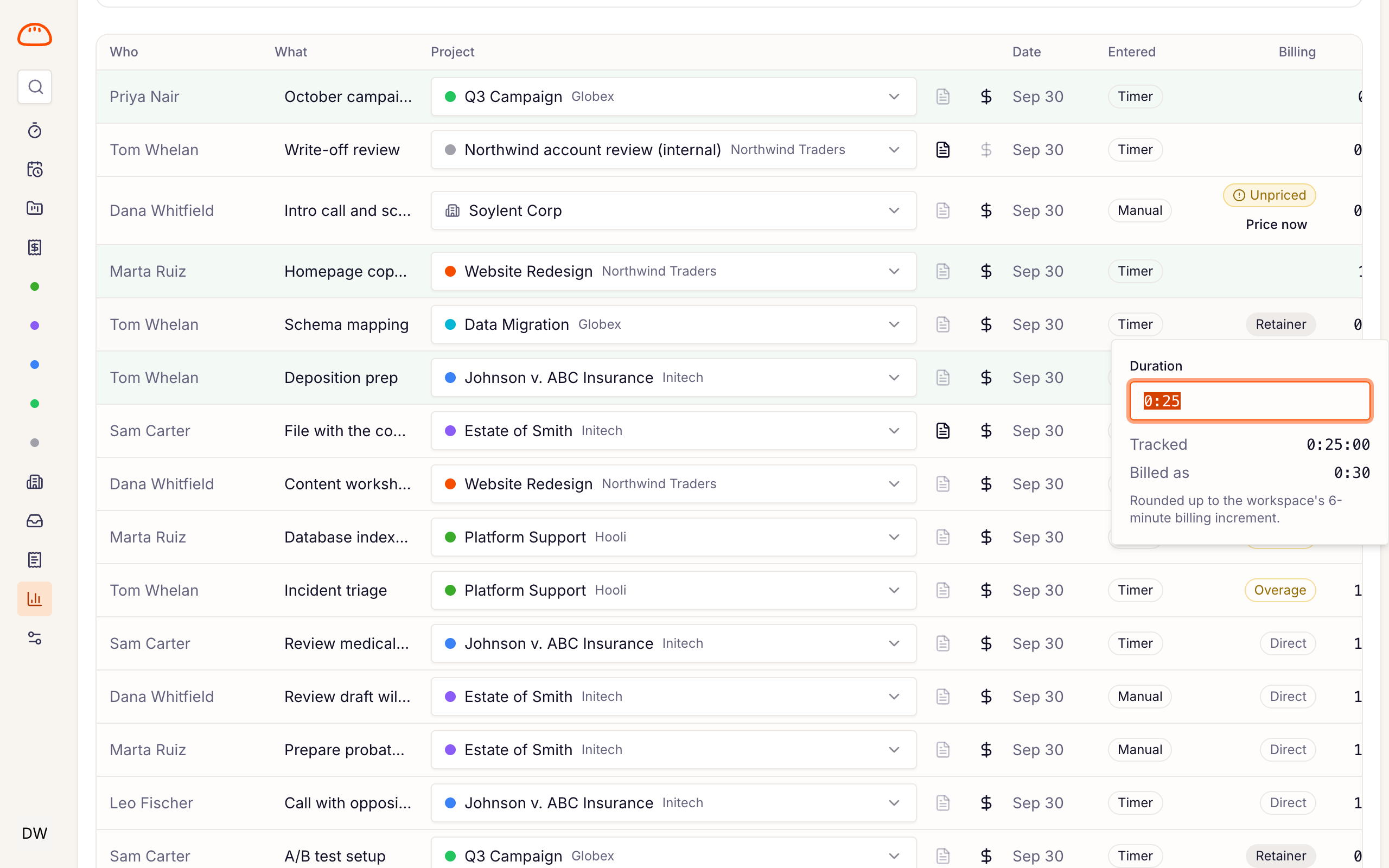Screen dimensions: 1389x868
Task: Open the DW user avatar
Action: tap(34, 833)
